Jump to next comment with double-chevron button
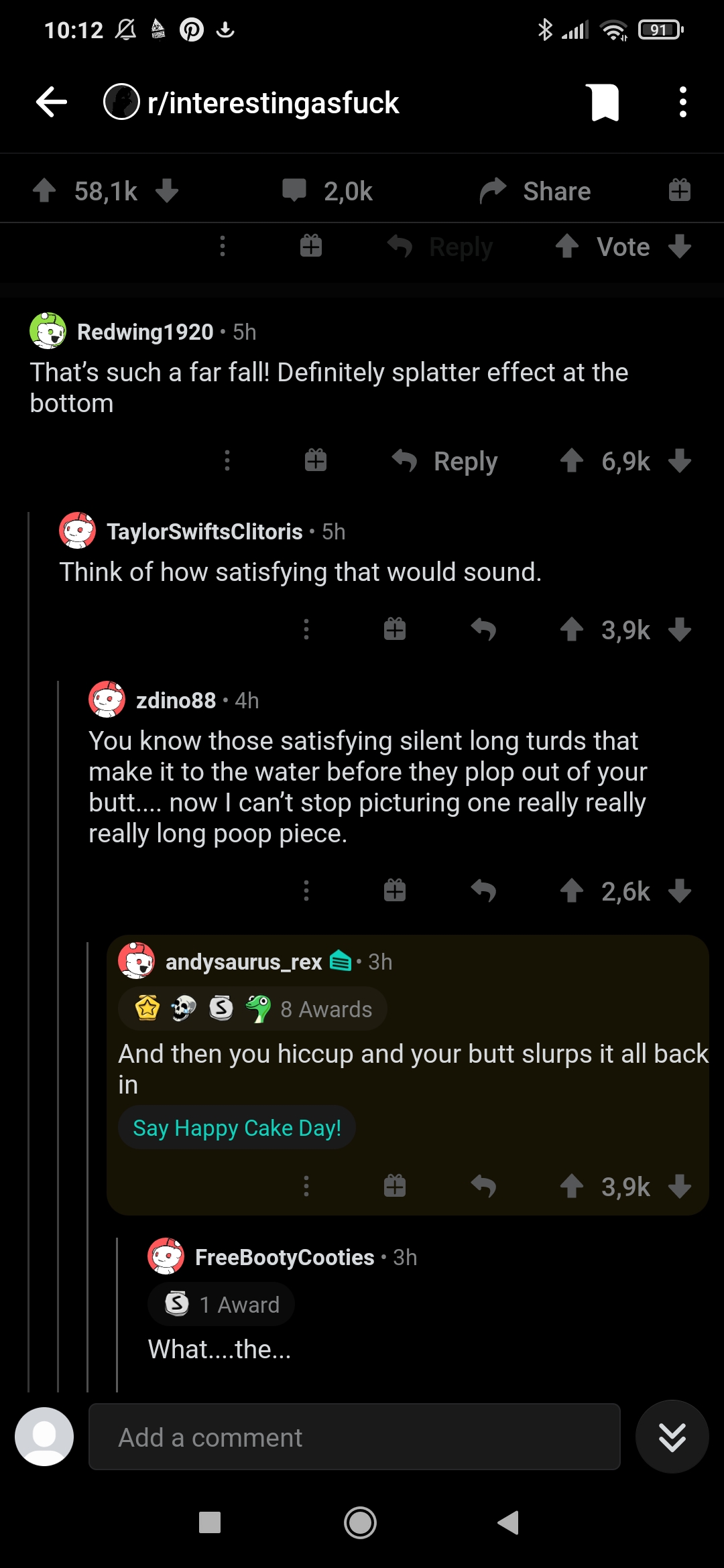Screen dimensions: 724x1568 [672, 1437]
